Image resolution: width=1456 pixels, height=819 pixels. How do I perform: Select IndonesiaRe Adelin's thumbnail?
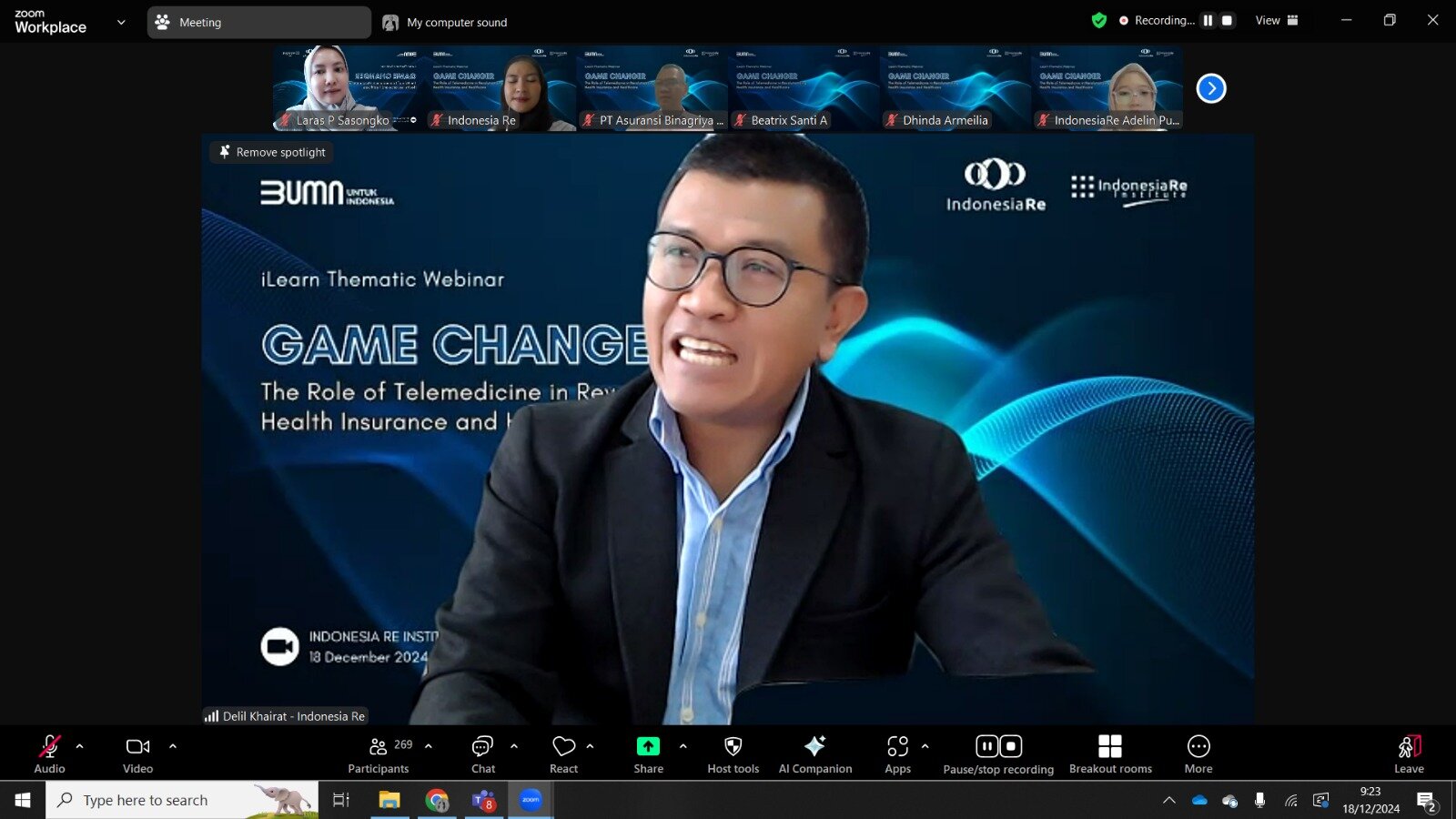[x=1107, y=88]
